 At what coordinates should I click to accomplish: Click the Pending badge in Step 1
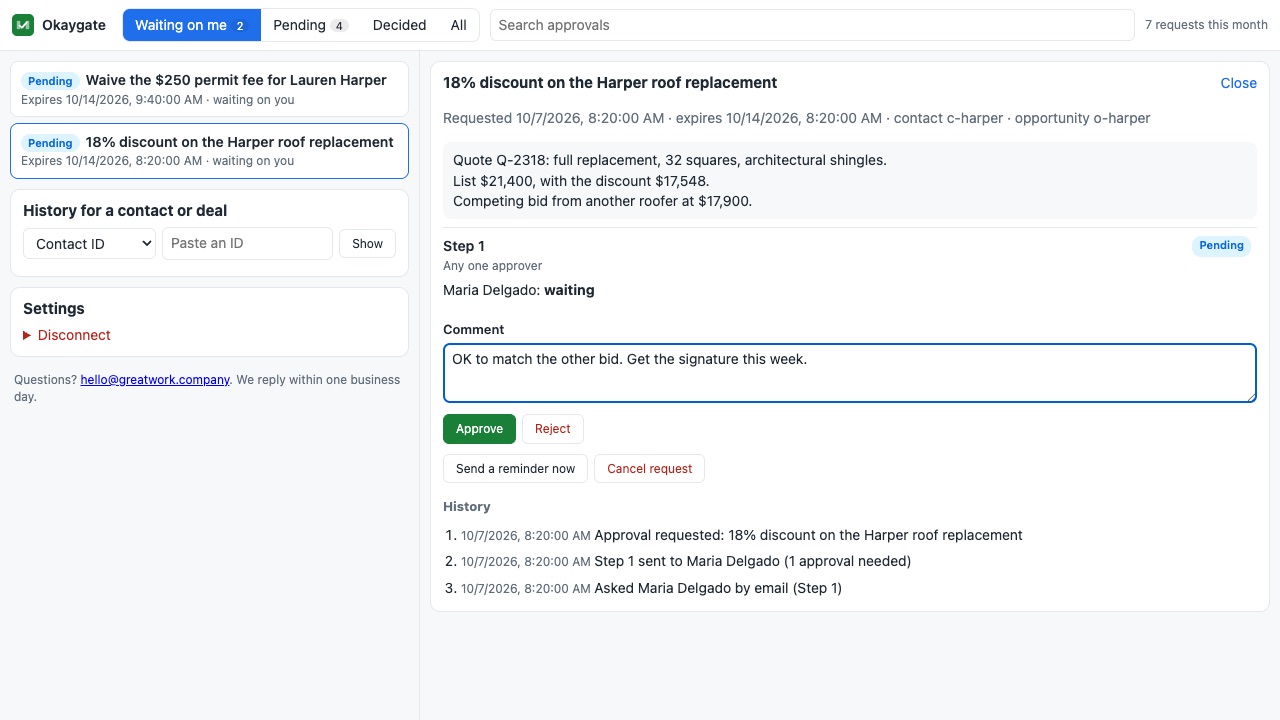[x=1221, y=246]
